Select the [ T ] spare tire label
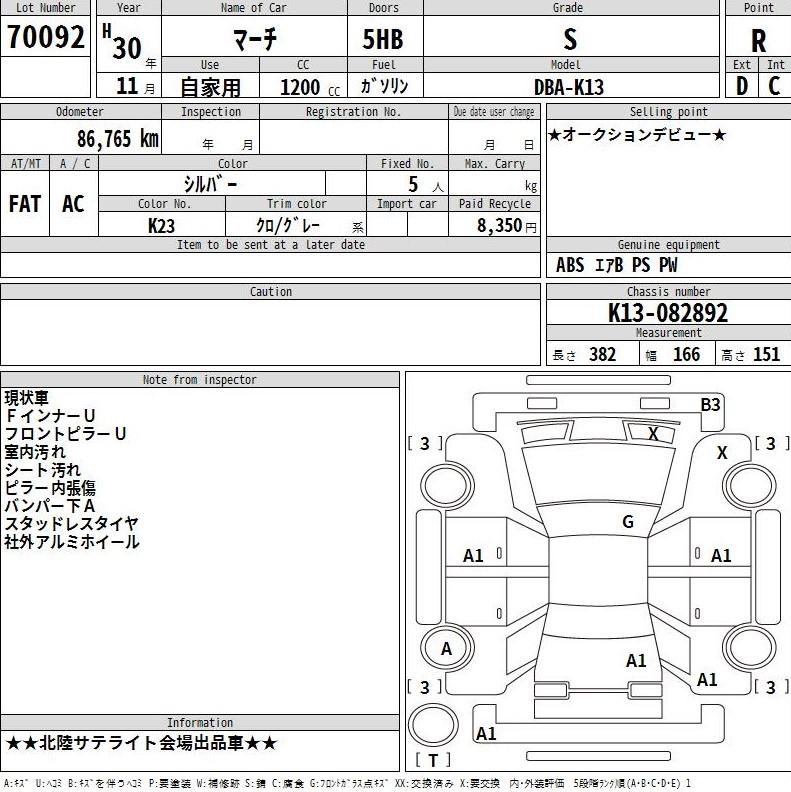Image resolution: width=791 pixels, height=792 pixels. [x=433, y=760]
